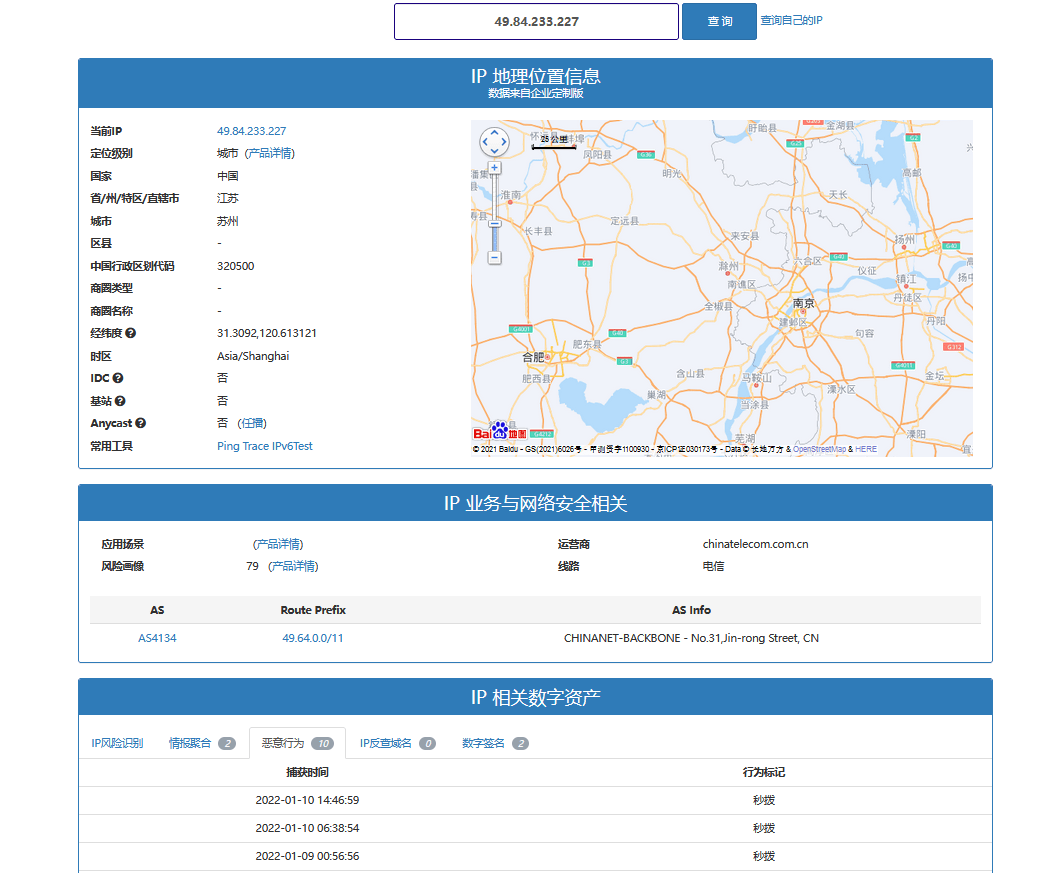Viewport: 1063px width, 873px height.
Task: Click the map zoom out minus button
Action: [494, 257]
